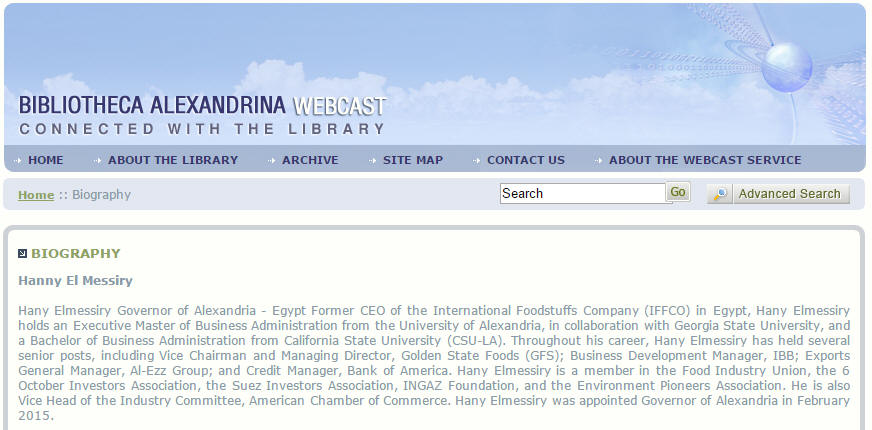Viewport: 872px width, 430px height.
Task: Click the arrow bullet before CONTACT US
Action: click(477, 160)
